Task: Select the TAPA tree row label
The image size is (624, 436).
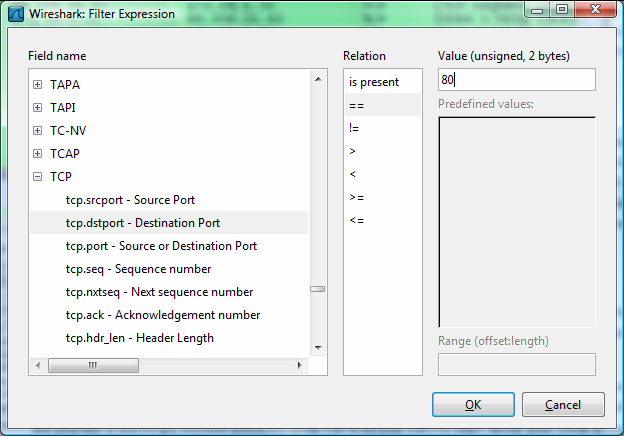Action: (x=65, y=85)
